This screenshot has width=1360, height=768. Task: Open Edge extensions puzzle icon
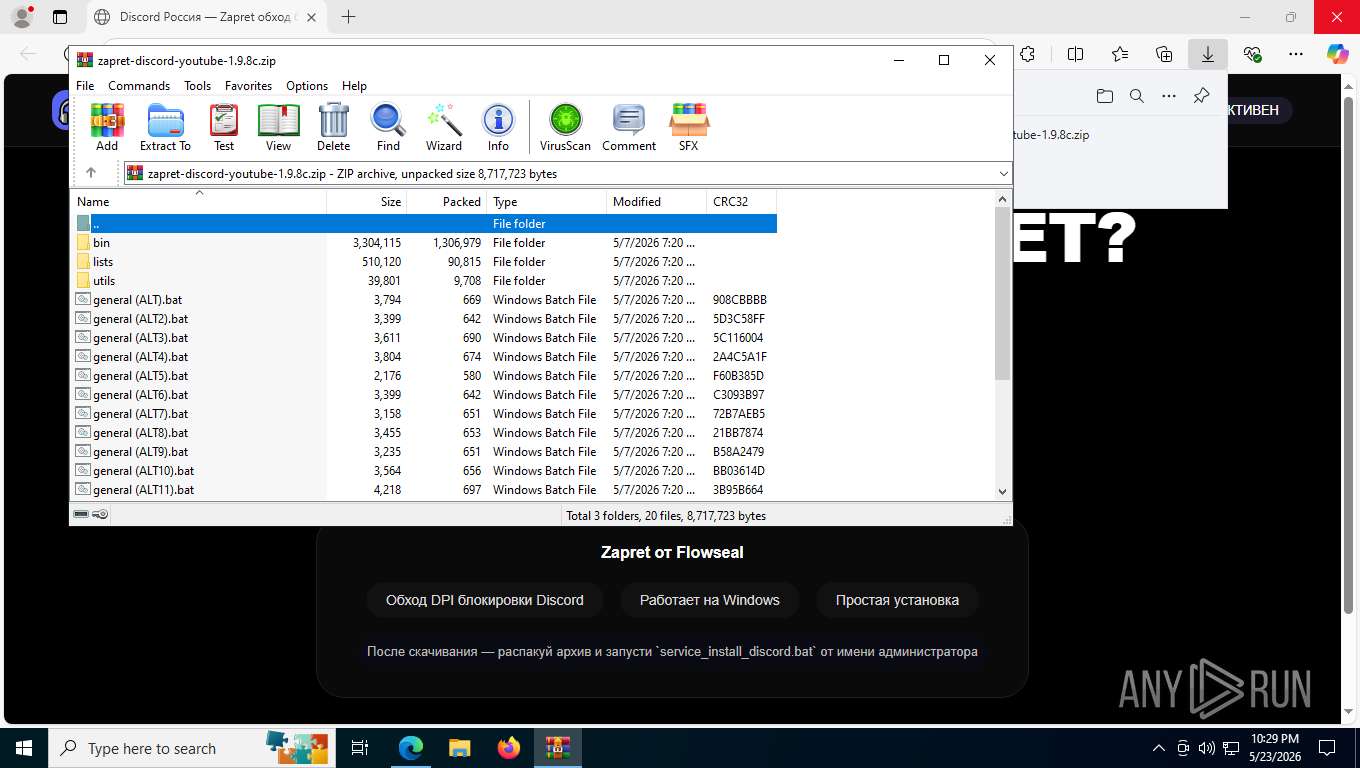1027,54
